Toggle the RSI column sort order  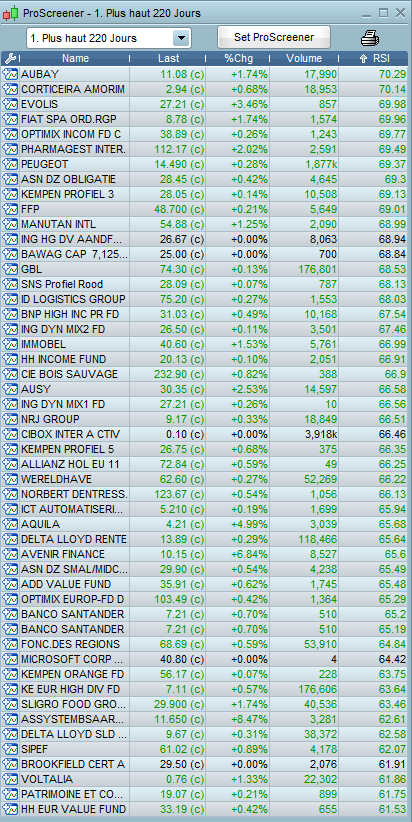(374, 59)
